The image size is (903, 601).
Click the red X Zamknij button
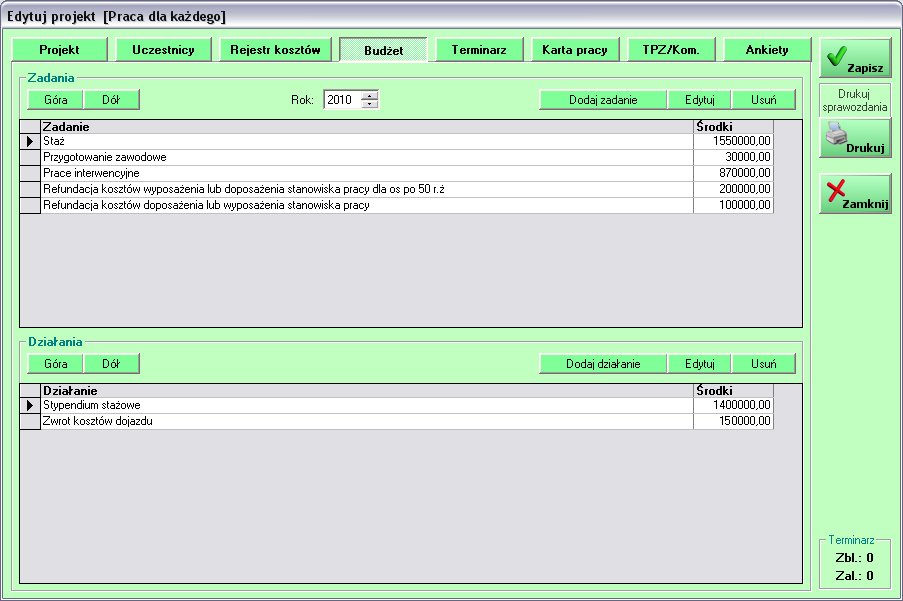[x=855, y=193]
